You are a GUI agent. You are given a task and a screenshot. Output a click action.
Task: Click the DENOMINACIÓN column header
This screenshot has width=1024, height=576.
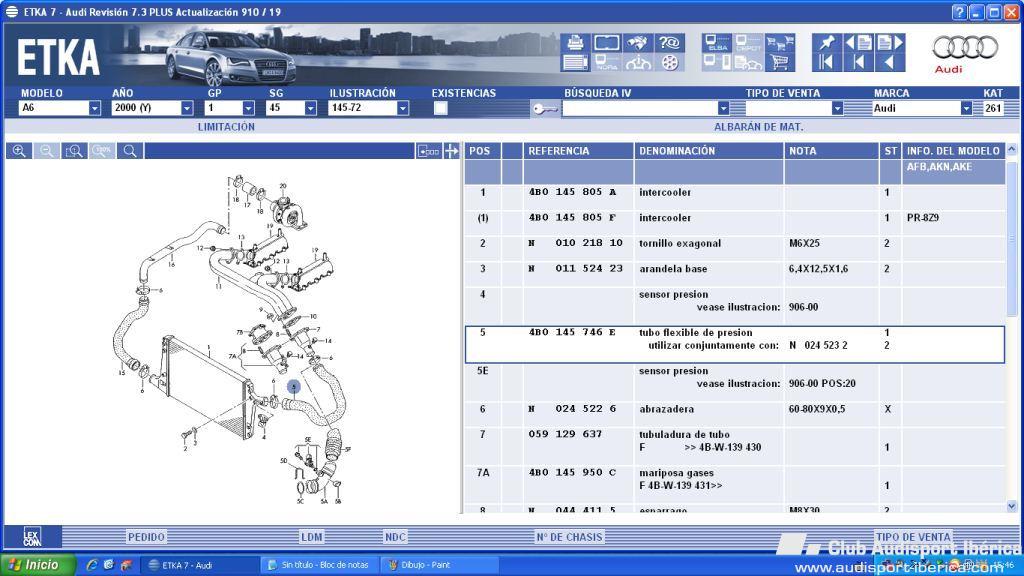[709, 151]
